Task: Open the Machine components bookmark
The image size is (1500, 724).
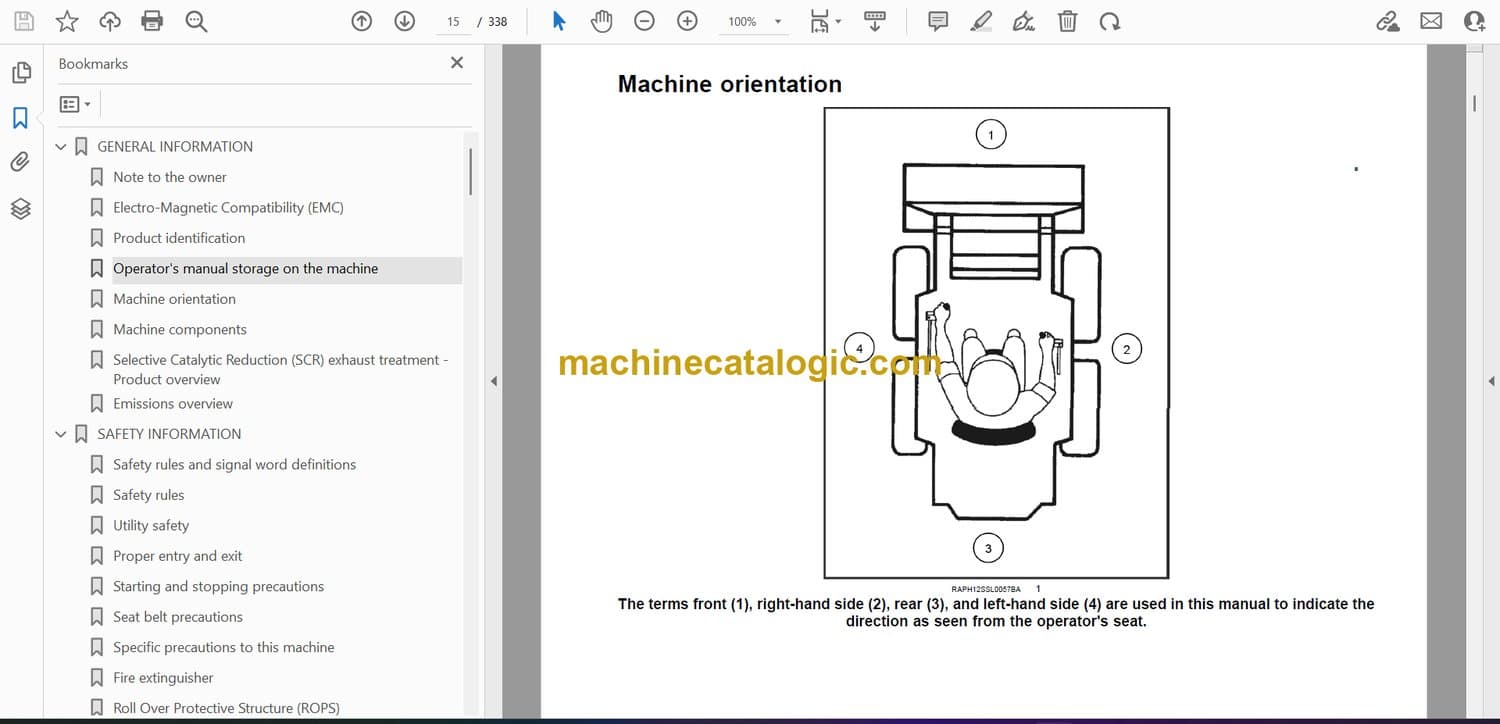Action: coord(179,329)
